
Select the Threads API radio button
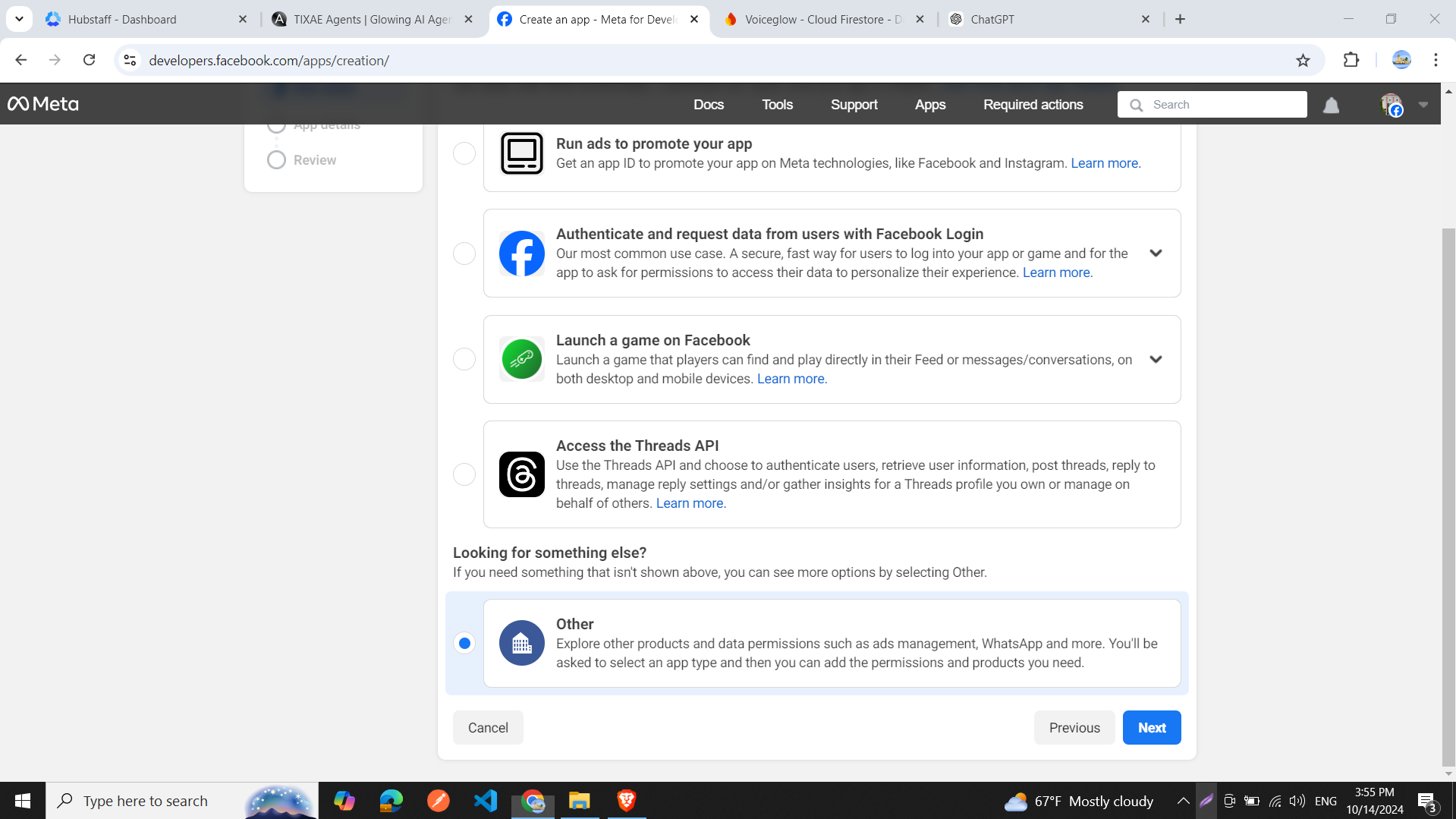click(x=464, y=474)
